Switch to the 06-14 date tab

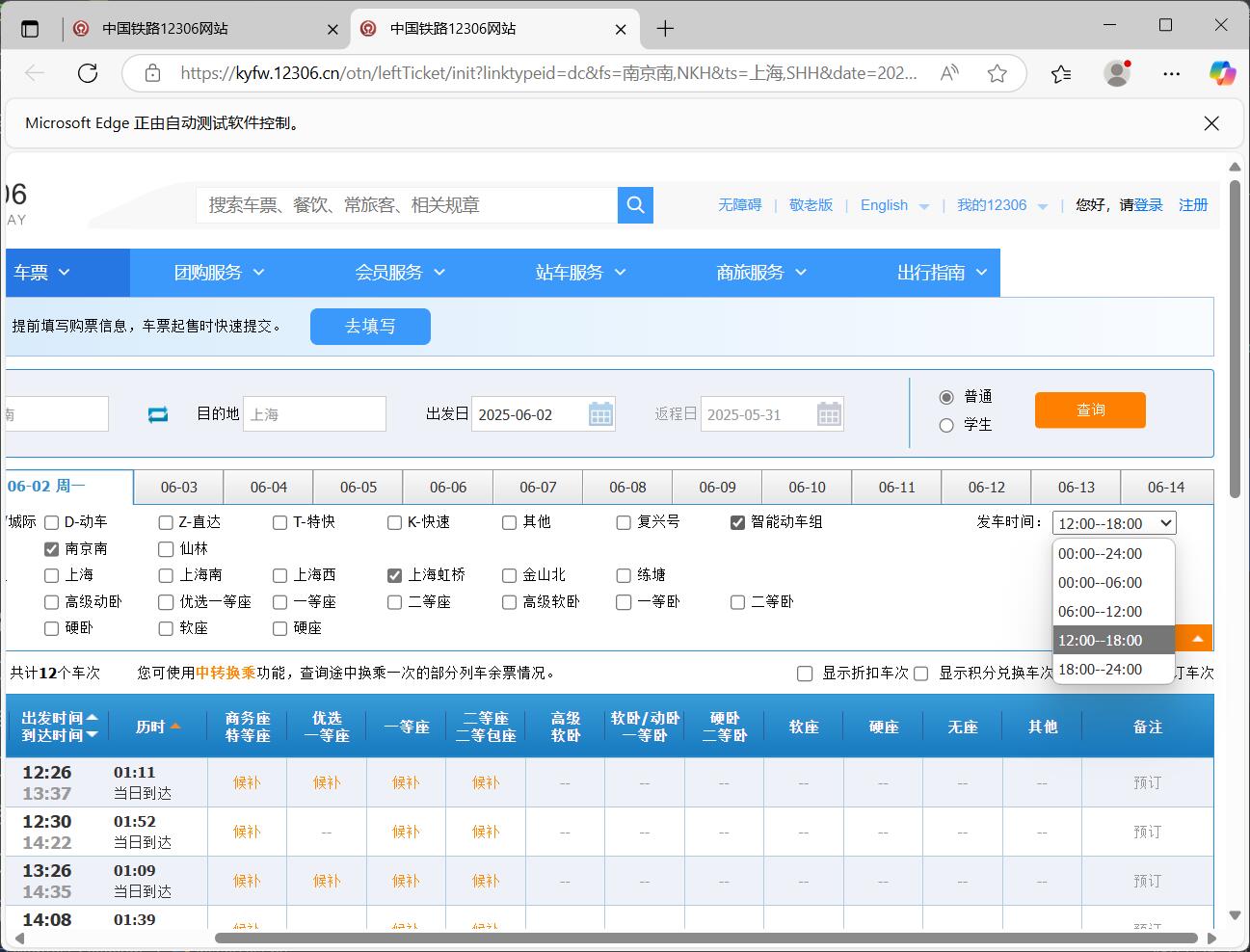[1166, 488]
